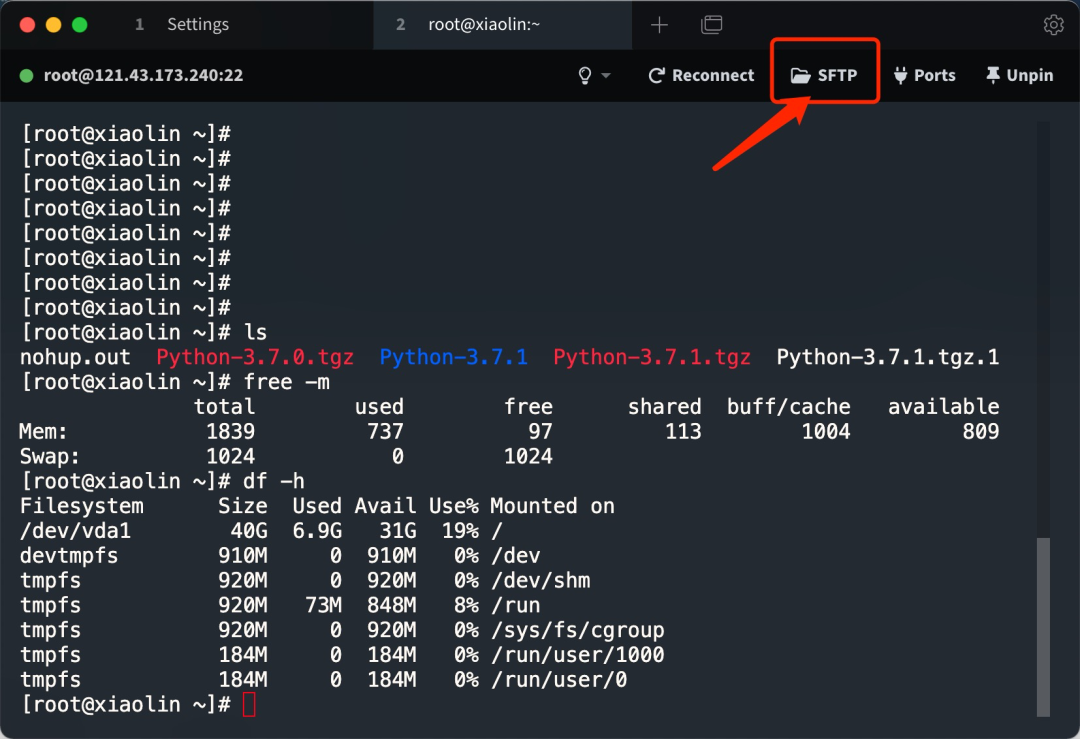1080x739 pixels.
Task: Click Python-3.7.1.tgz.1 file name
Action: coord(888,357)
